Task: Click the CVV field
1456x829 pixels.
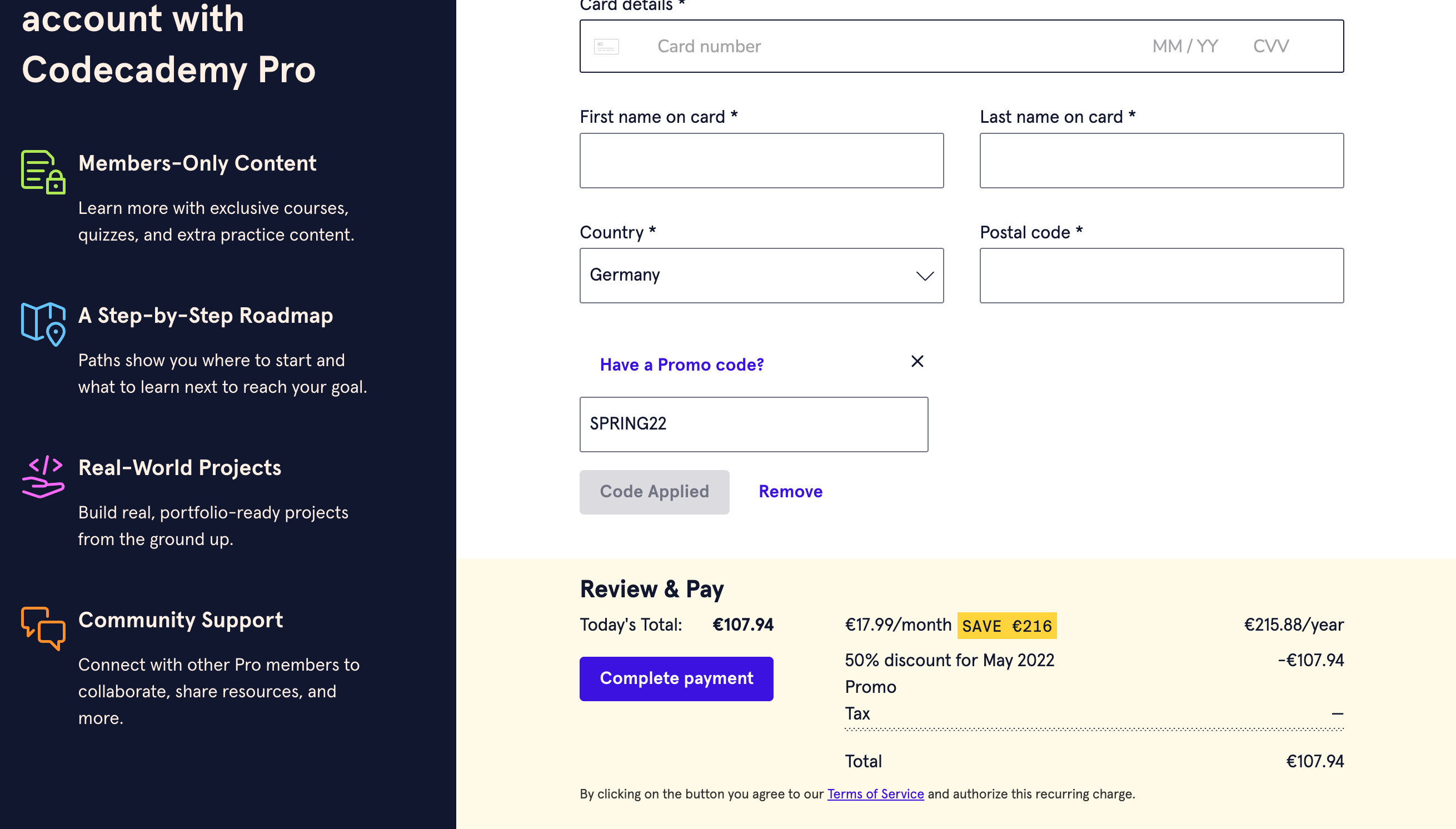Action: pos(1271,47)
